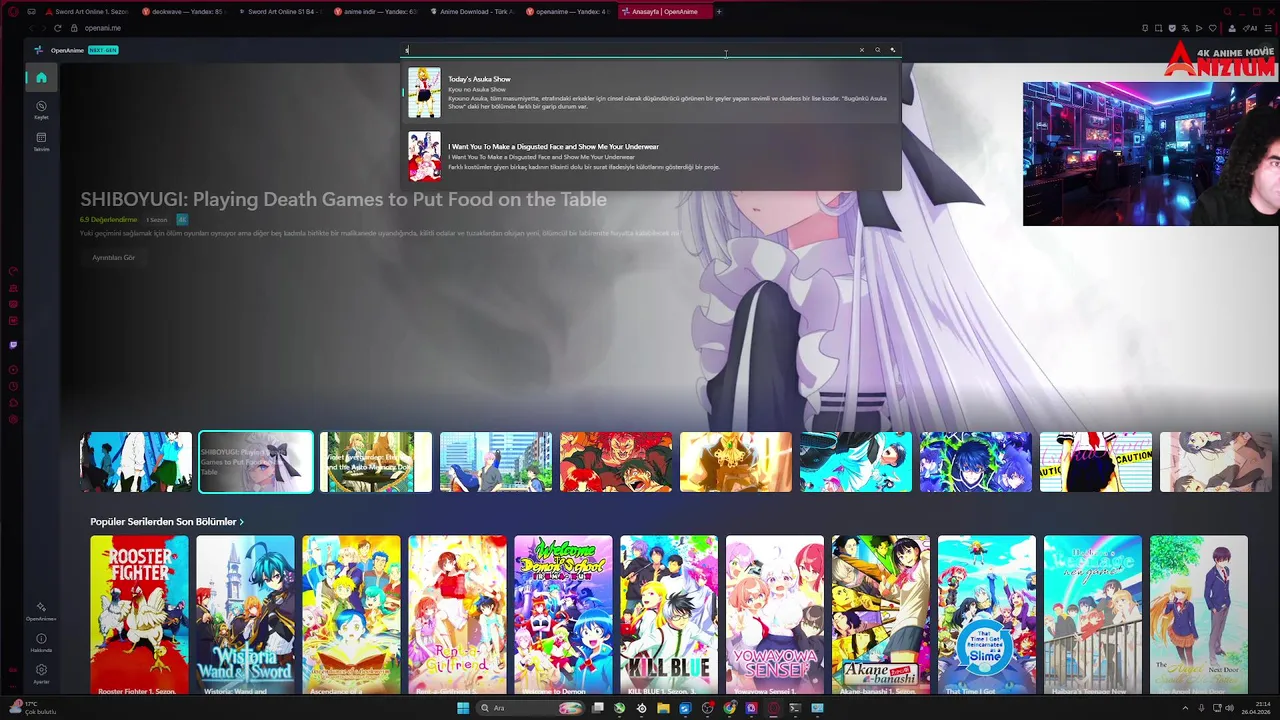Click the Opera GX taskbar icon
Screen dimensions: 1280x720
coord(773,708)
